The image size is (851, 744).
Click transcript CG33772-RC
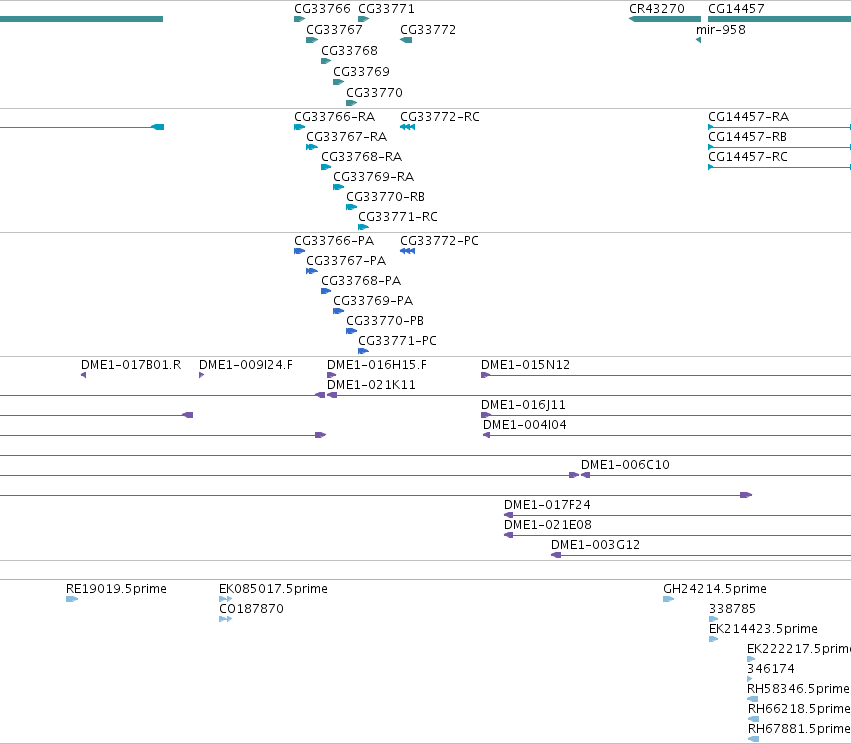[440, 117]
